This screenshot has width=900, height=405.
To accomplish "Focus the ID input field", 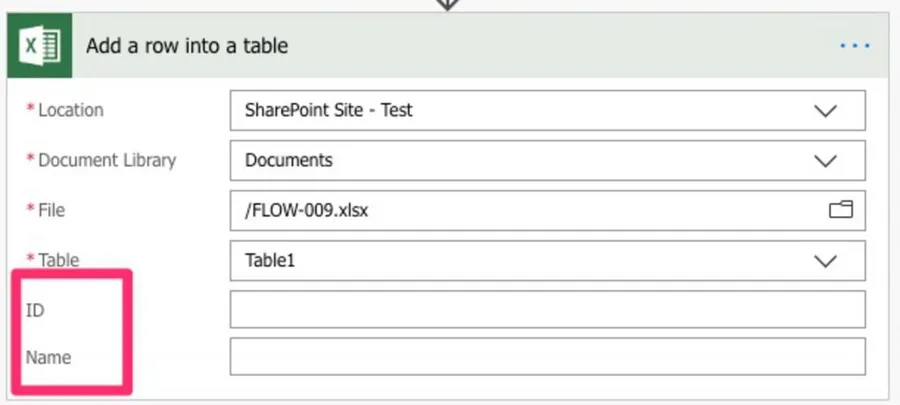I will (547, 310).
